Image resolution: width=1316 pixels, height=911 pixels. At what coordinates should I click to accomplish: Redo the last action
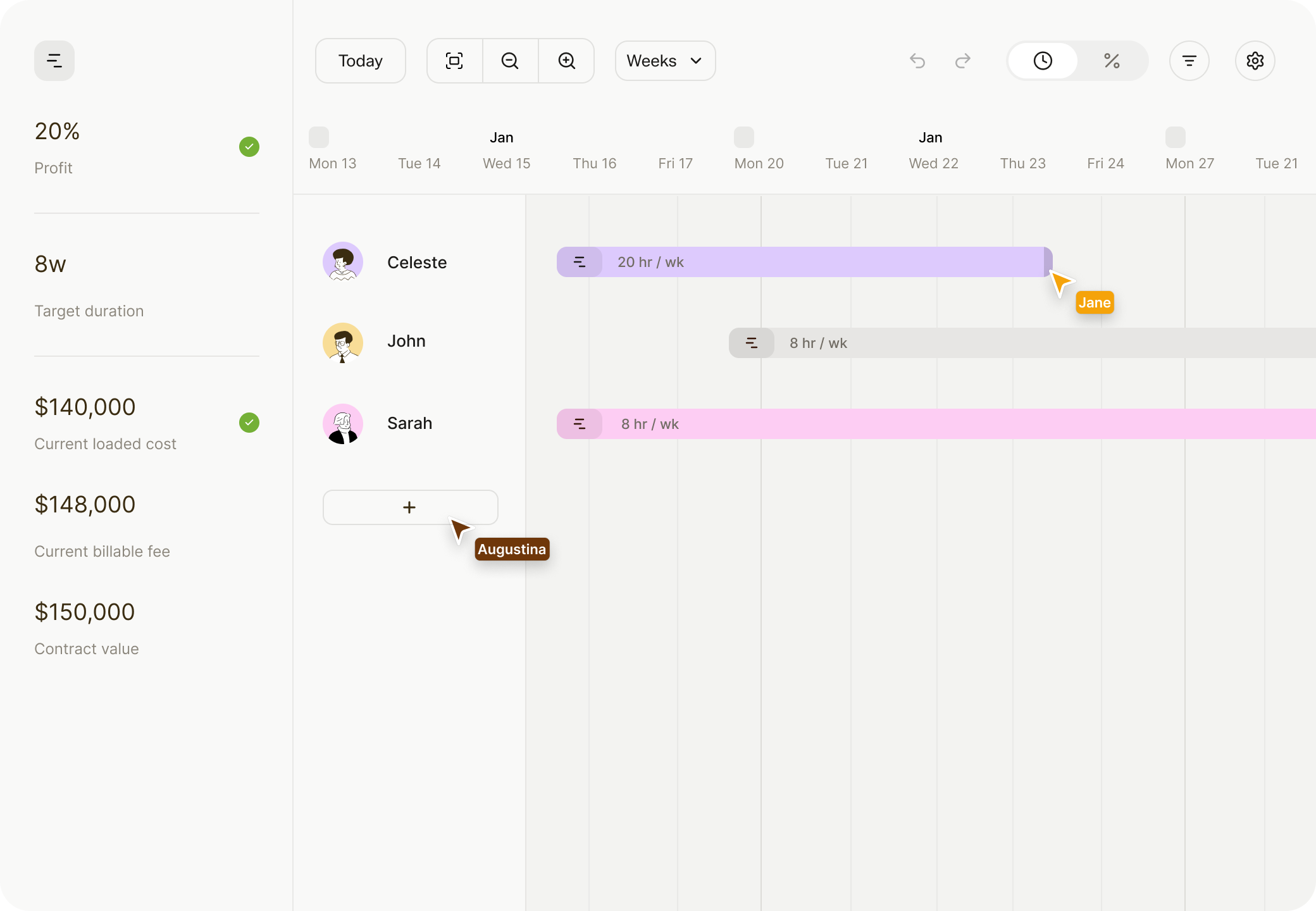pos(962,61)
